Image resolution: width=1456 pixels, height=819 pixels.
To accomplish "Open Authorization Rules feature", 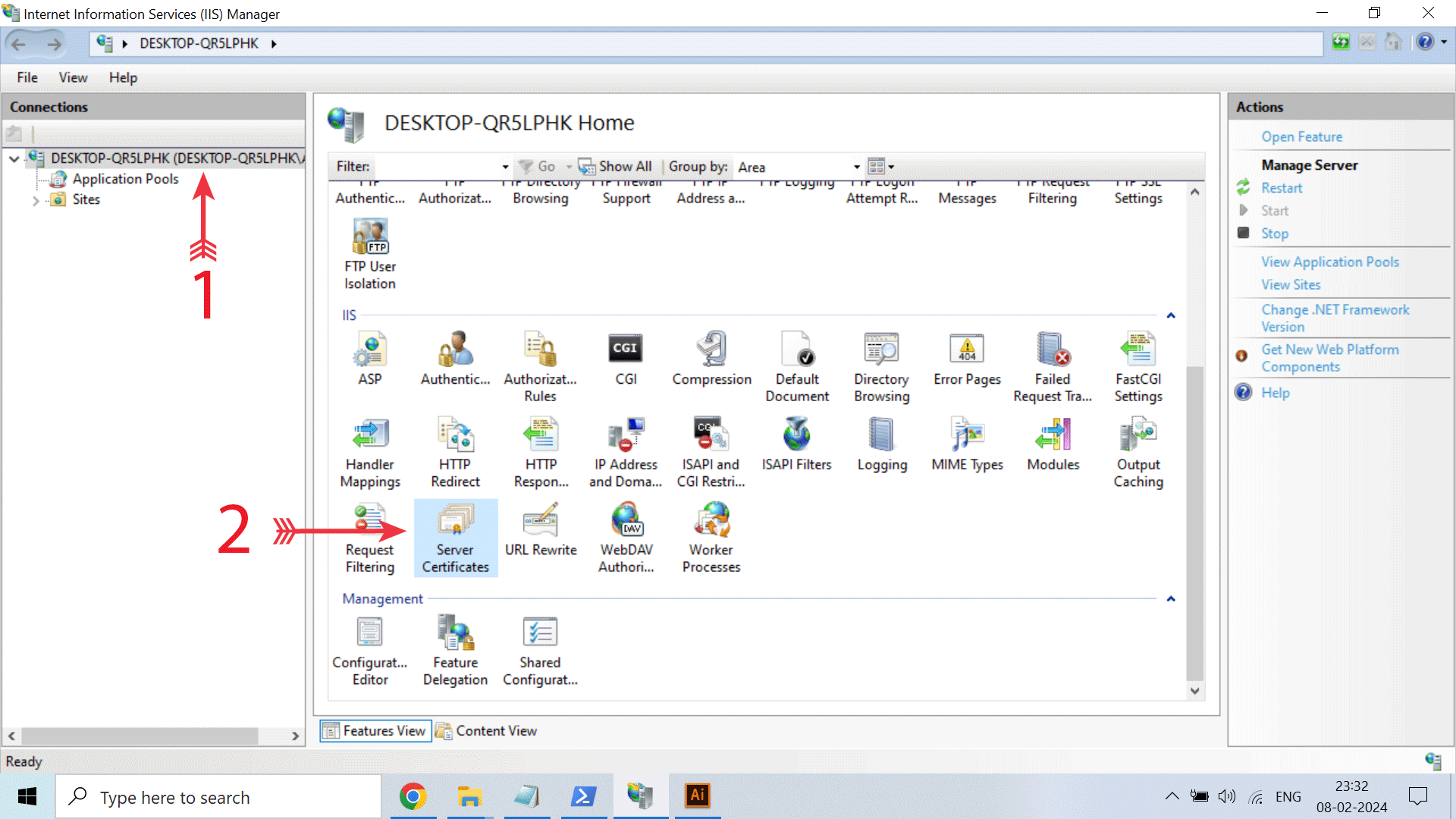I will click(541, 367).
